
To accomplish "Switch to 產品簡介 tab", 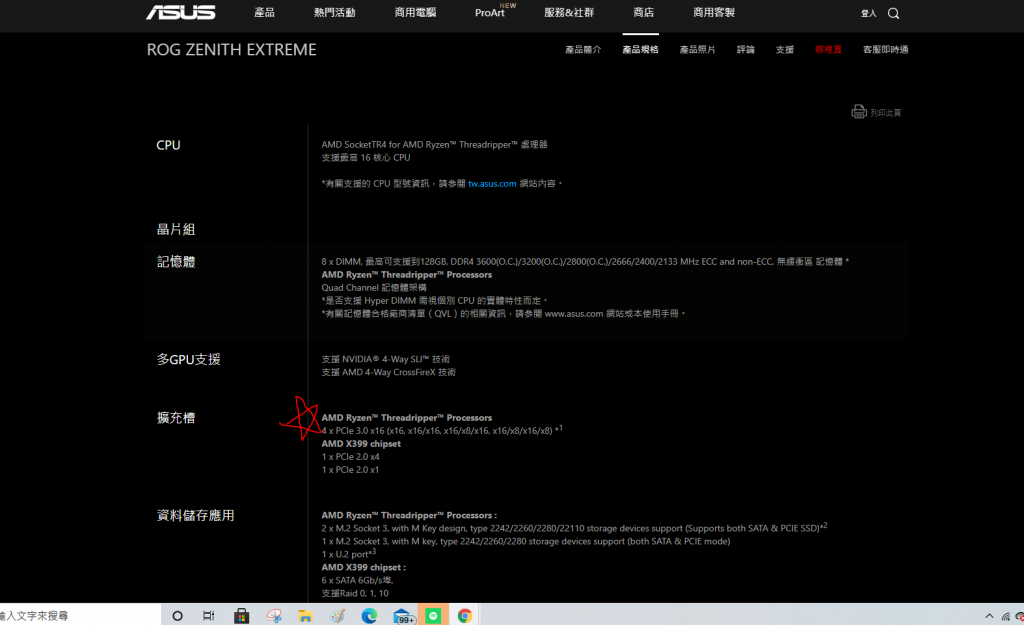I will tap(583, 50).
